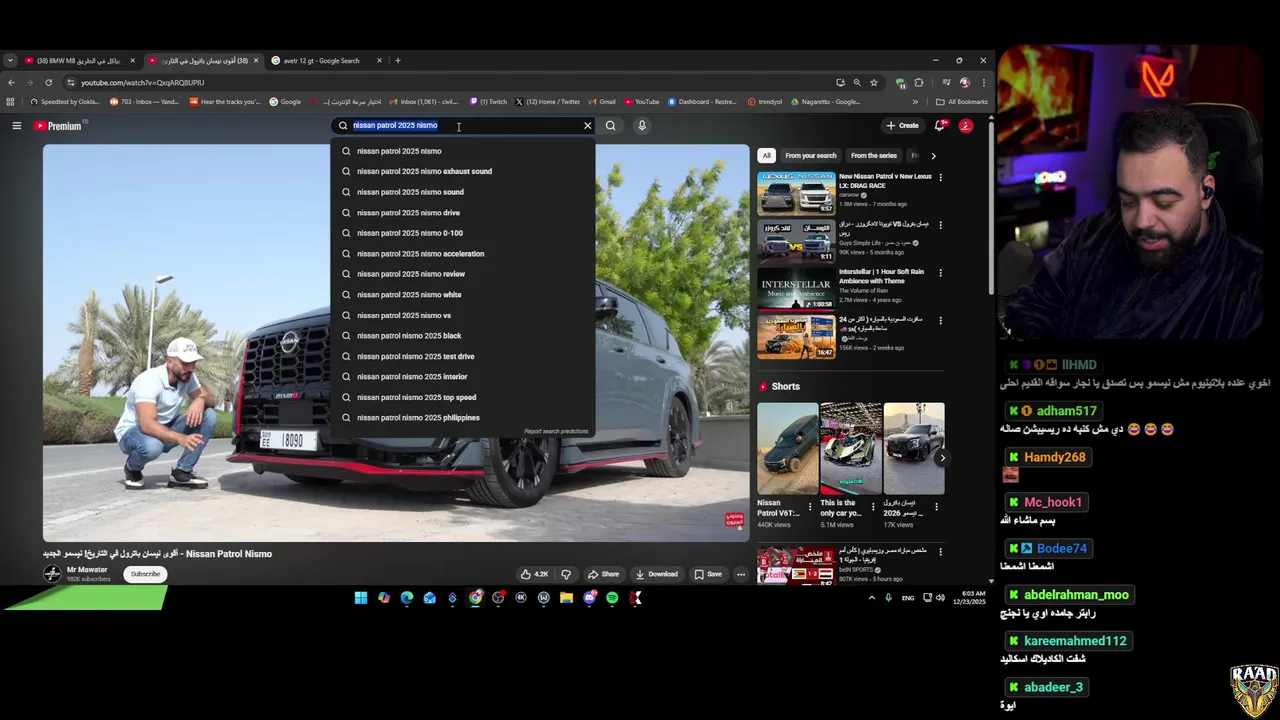This screenshot has width=1280, height=720.
Task: Expand hidden bookmarks chevron
Action: tap(915, 102)
